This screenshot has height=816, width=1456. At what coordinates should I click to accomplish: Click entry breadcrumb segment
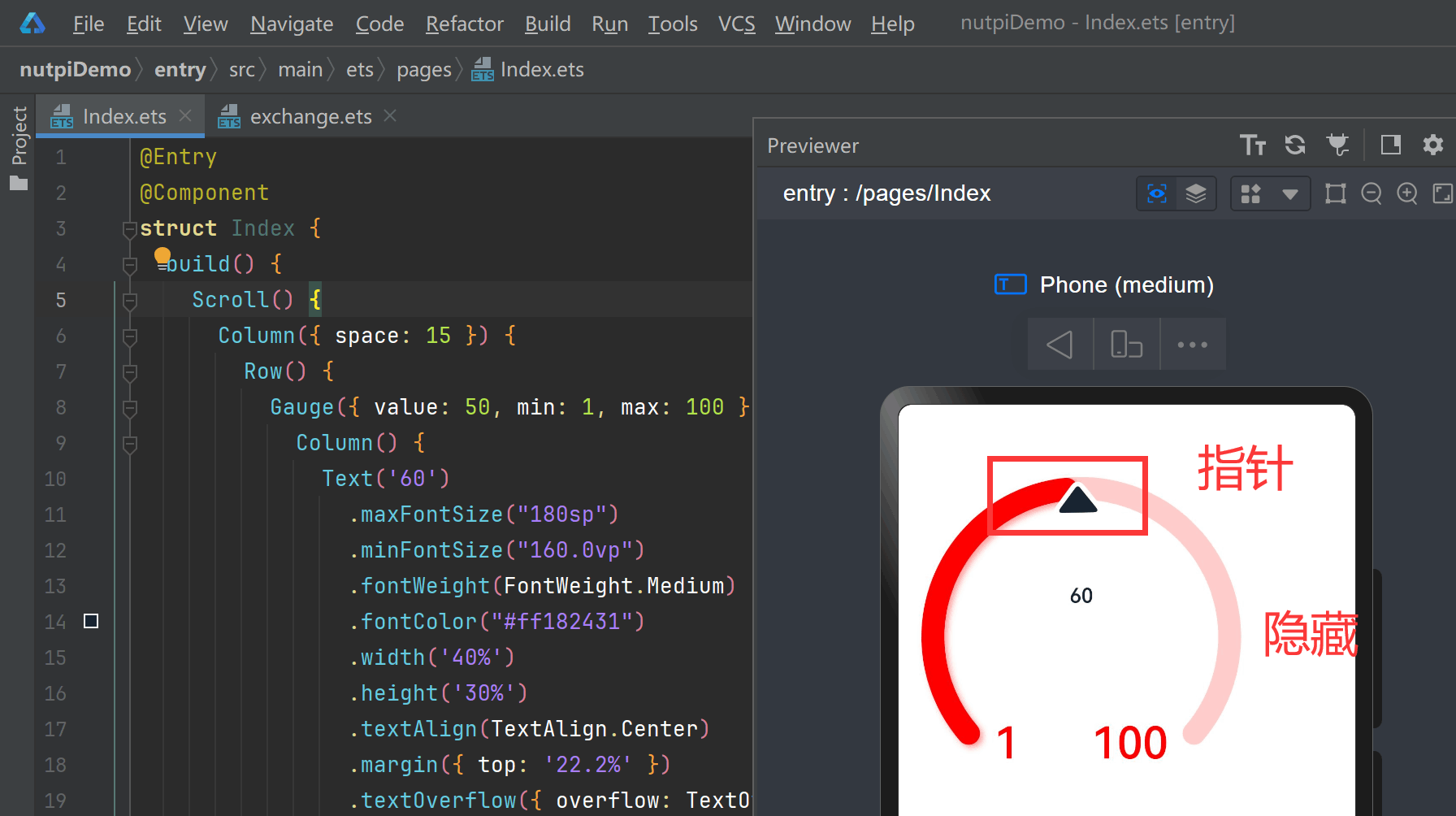[180, 70]
